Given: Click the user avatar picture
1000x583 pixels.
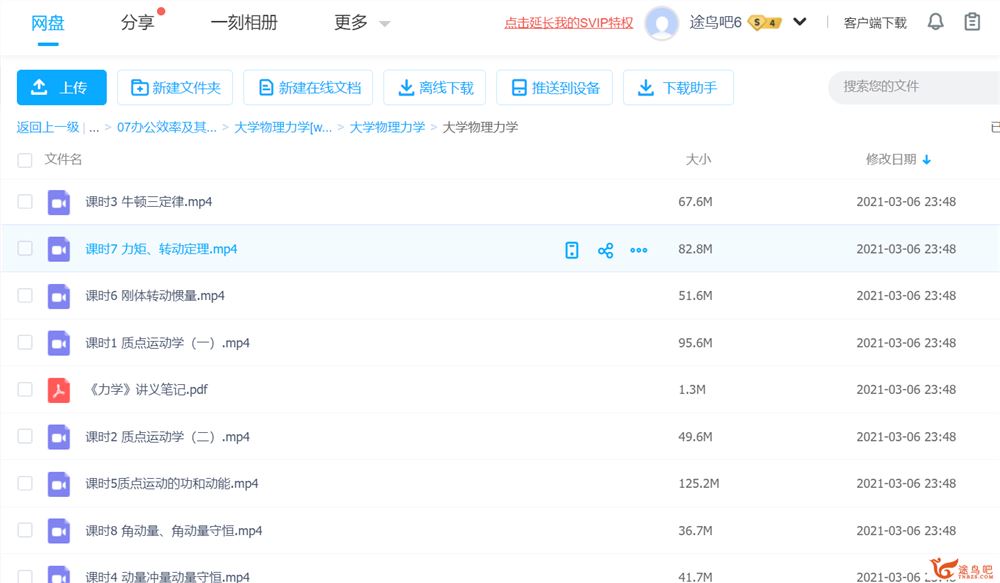Looking at the screenshot, I should tap(662, 23).
